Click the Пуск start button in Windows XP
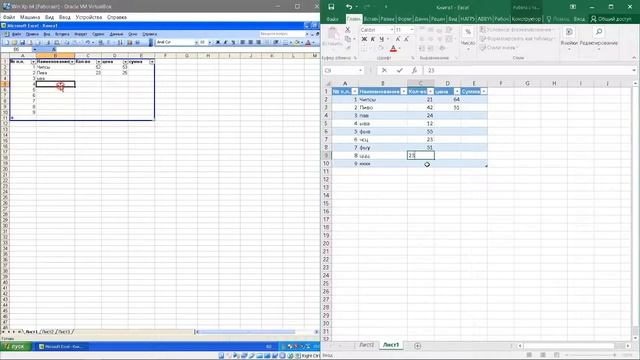This screenshot has height=360, width=640. (x=16, y=347)
